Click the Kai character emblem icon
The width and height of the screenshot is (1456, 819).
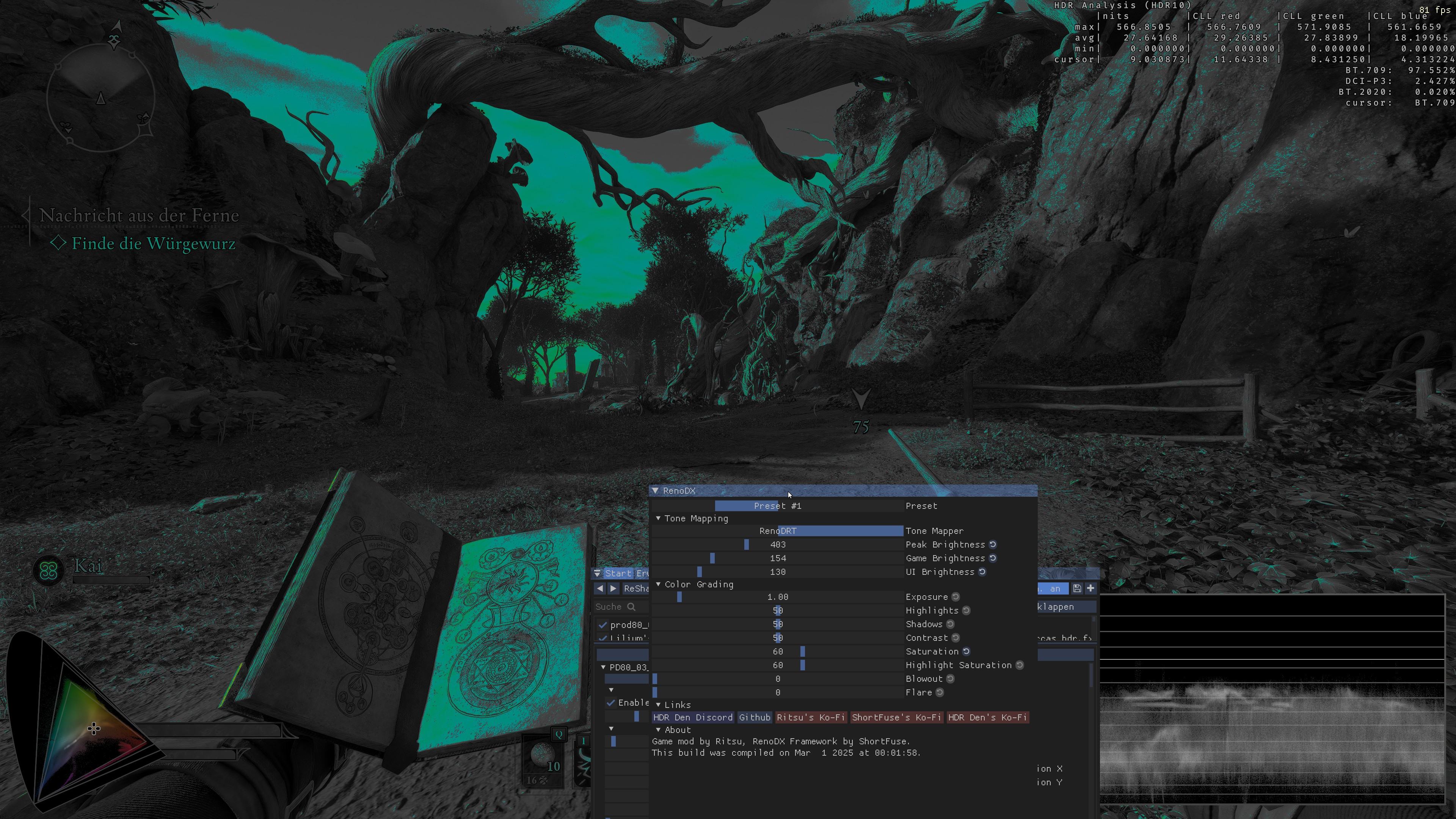(49, 570)
